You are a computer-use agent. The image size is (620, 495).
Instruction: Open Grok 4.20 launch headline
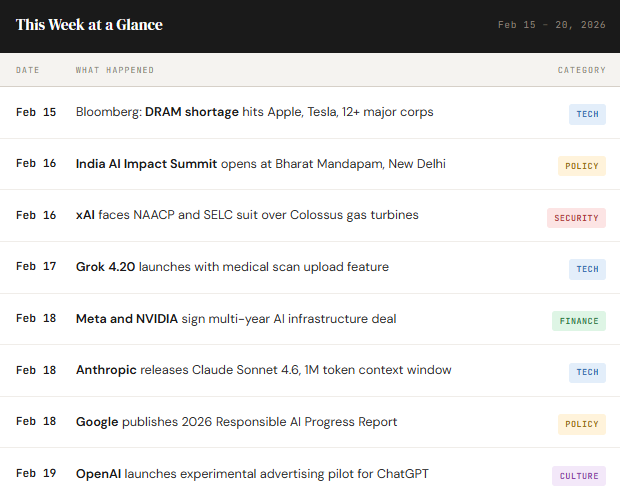[232, 267]
